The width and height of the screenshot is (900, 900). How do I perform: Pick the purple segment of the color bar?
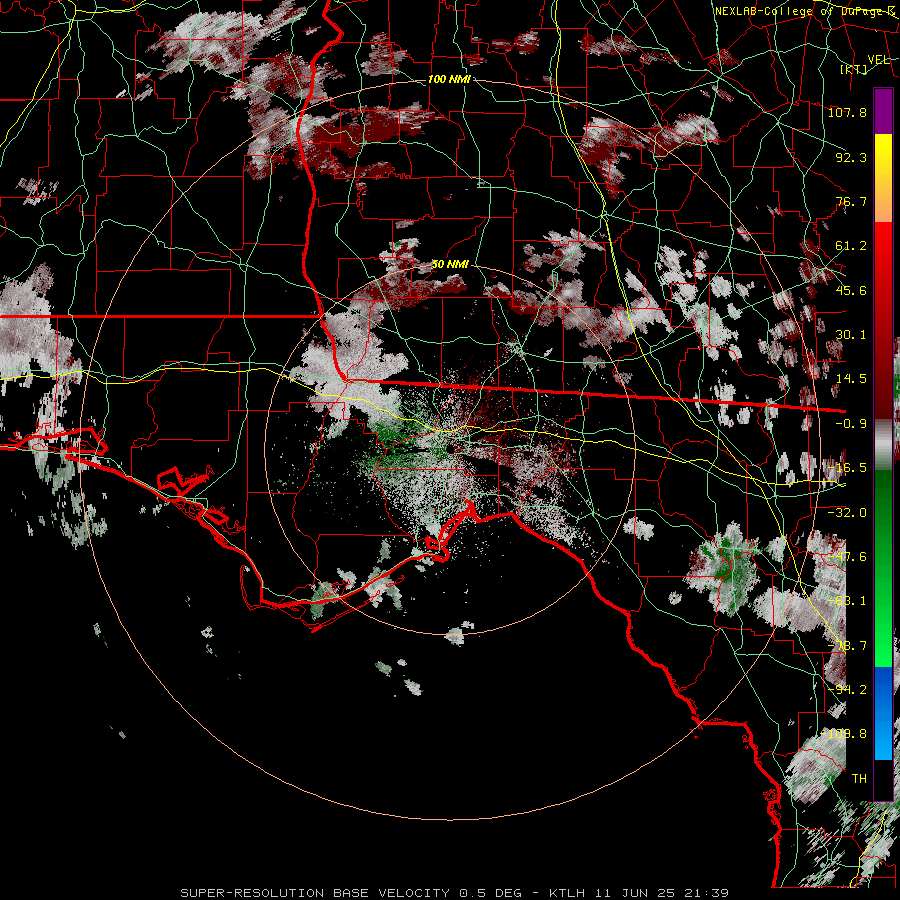click(883, 111)
